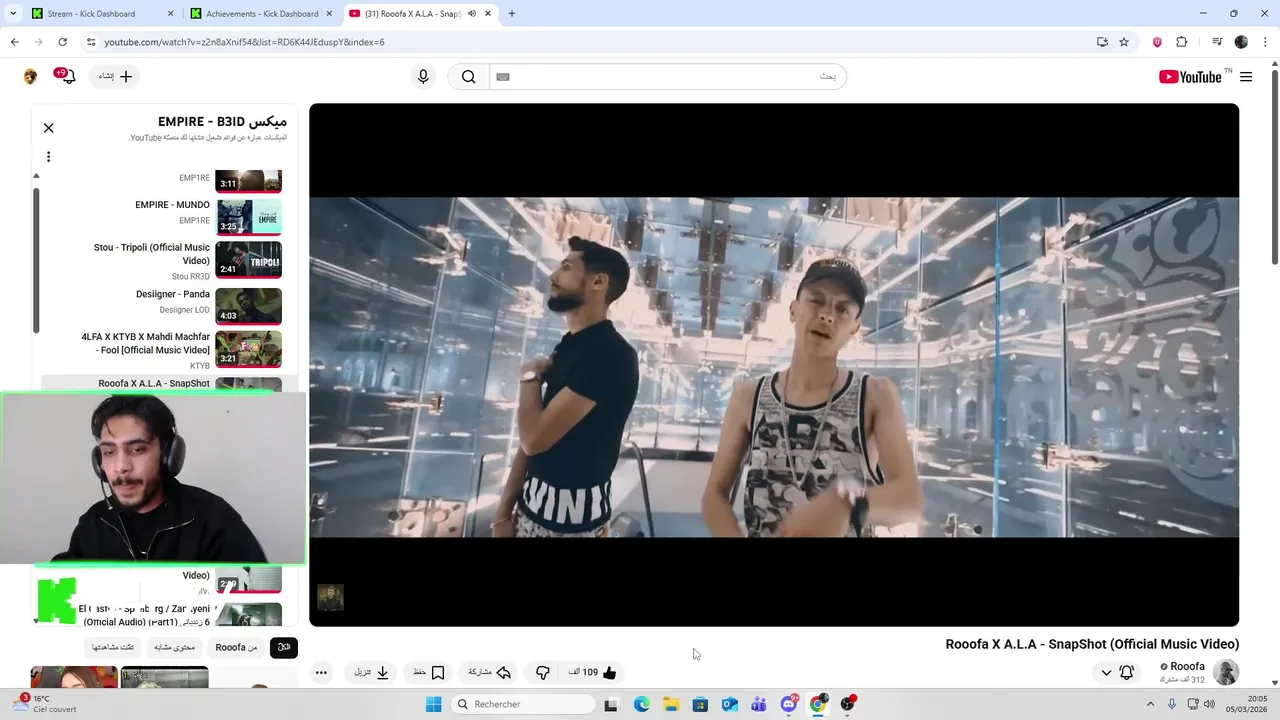Open Discord from the taskbar

[x=789, y=704]
